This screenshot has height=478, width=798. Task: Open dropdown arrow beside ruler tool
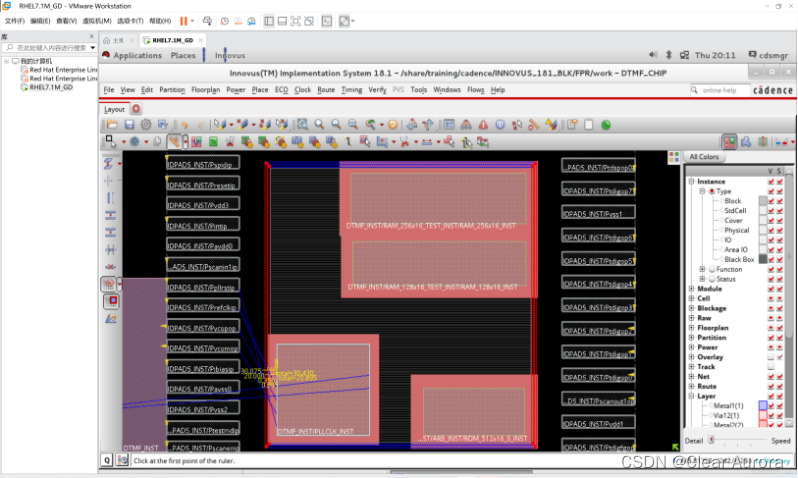(x=185, y=142)
